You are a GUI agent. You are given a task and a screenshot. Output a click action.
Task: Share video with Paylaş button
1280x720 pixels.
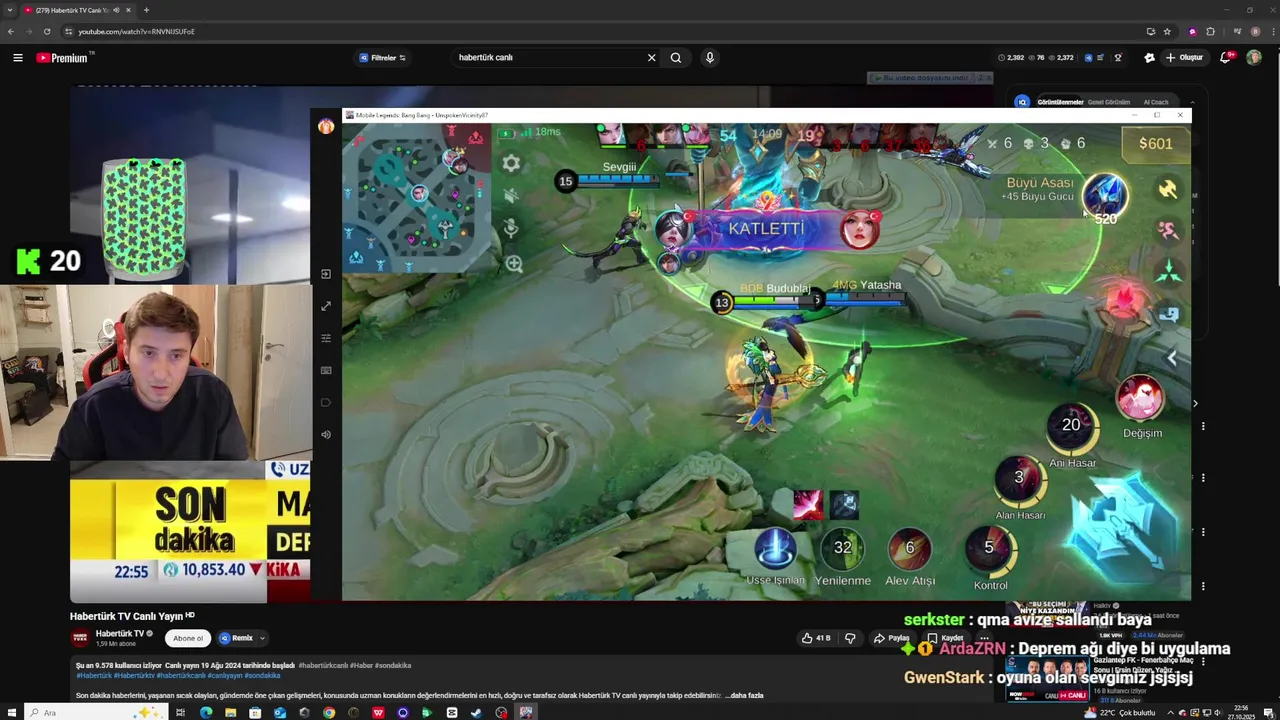click(892, 638)
